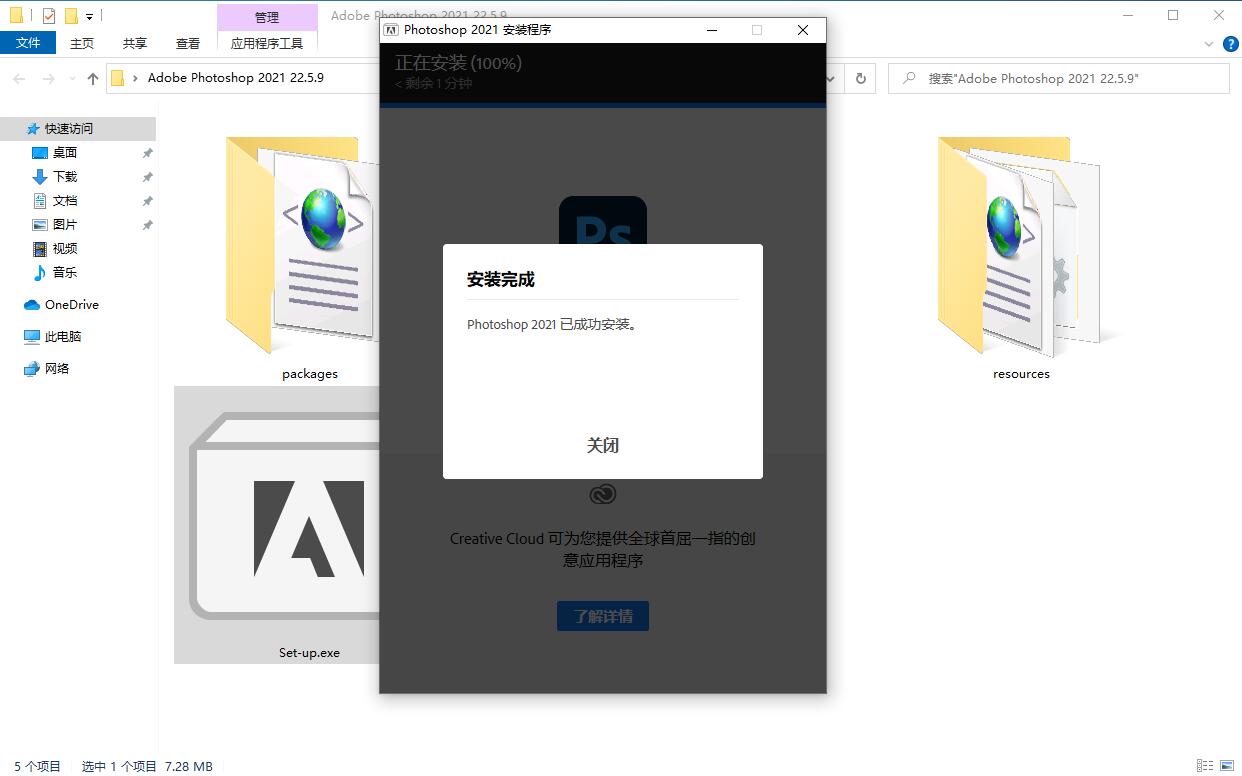Click the back navigation arrow
Screen dimensions: 1242x776
click(18, 78)
